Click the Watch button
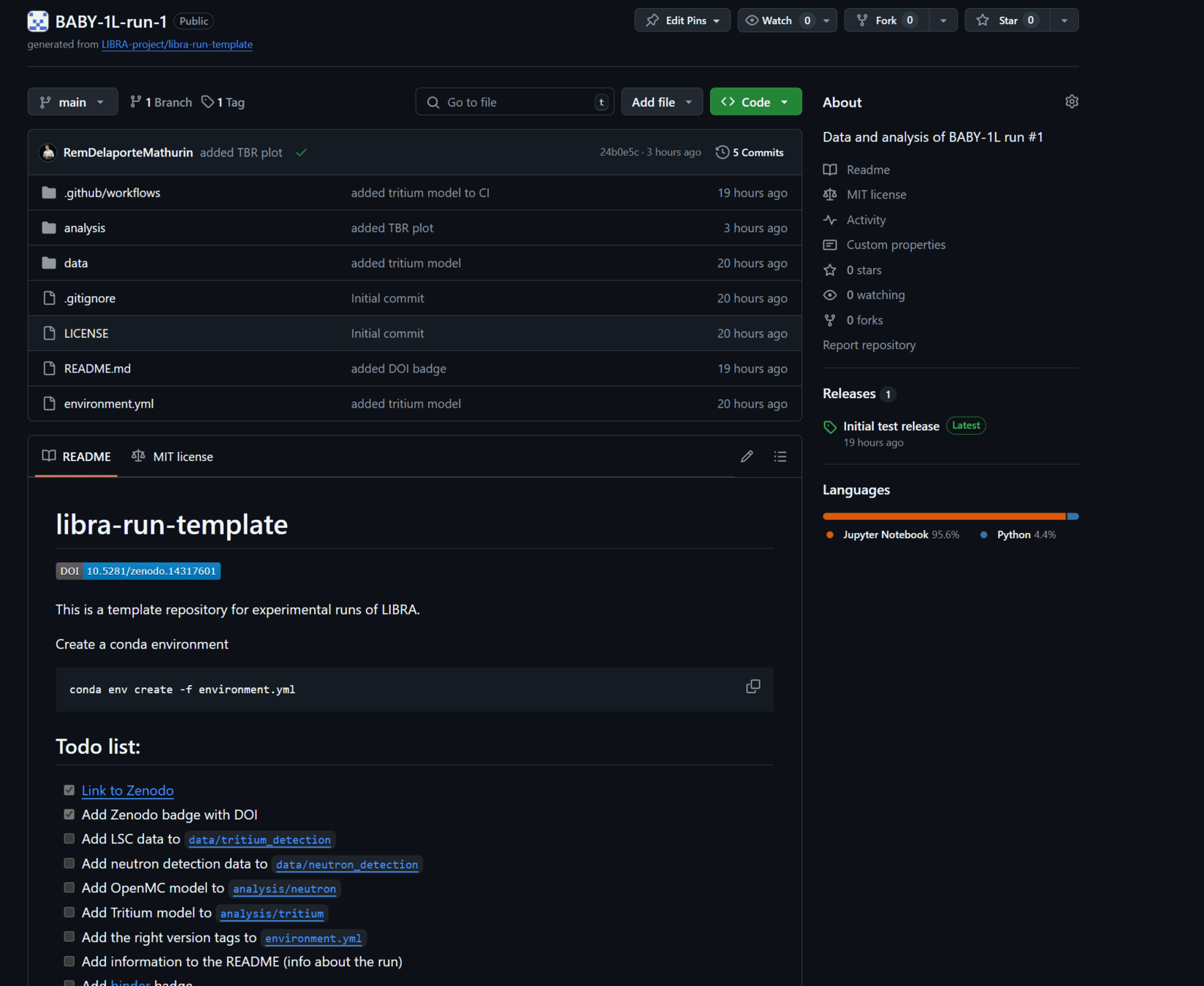This screenshot has width=1204, height=986. coord(777,20)
